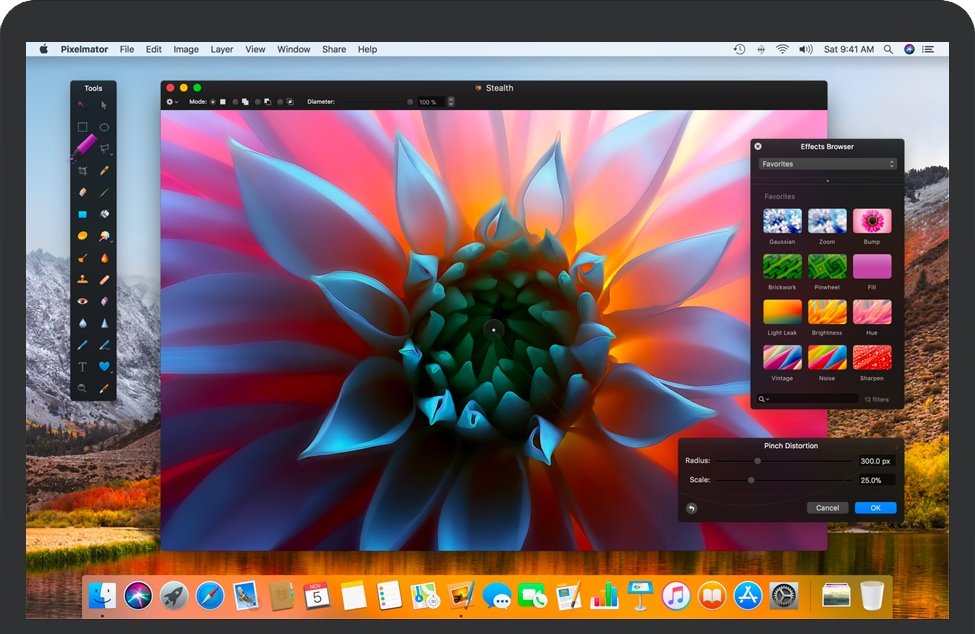This screenshot has width=975, height=634.
Task: Open the Layer menu
Action: [x=222, y=49]
